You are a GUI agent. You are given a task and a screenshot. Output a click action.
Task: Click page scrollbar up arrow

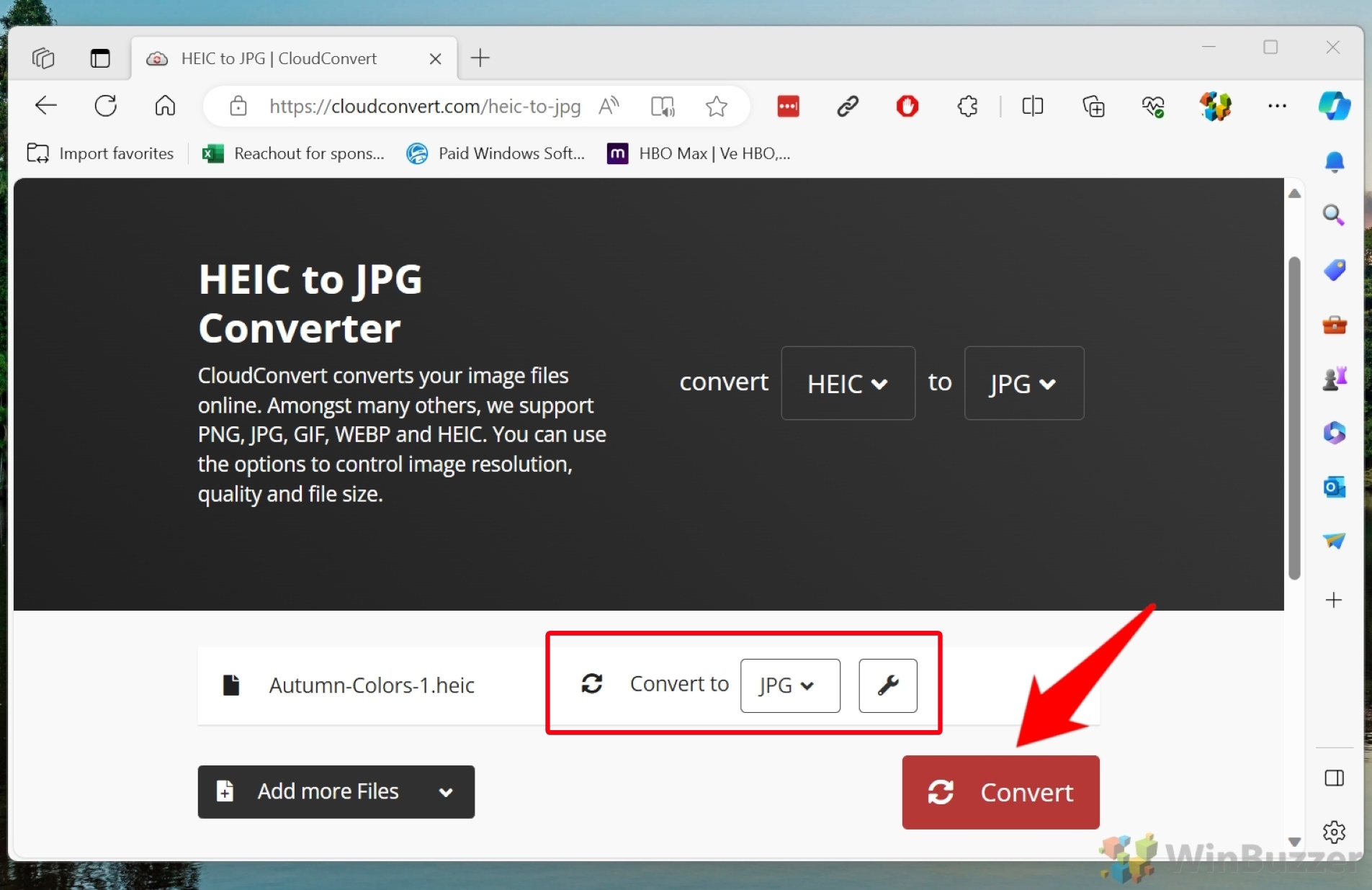coord(1294,193)
